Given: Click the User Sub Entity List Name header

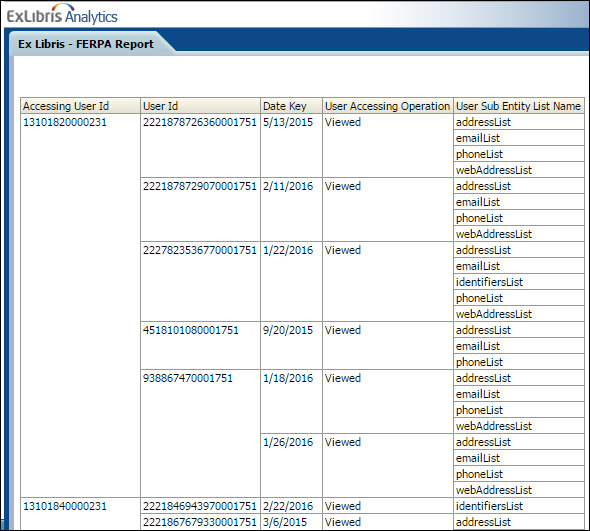Looking at the screenshot, I should 519,106.
